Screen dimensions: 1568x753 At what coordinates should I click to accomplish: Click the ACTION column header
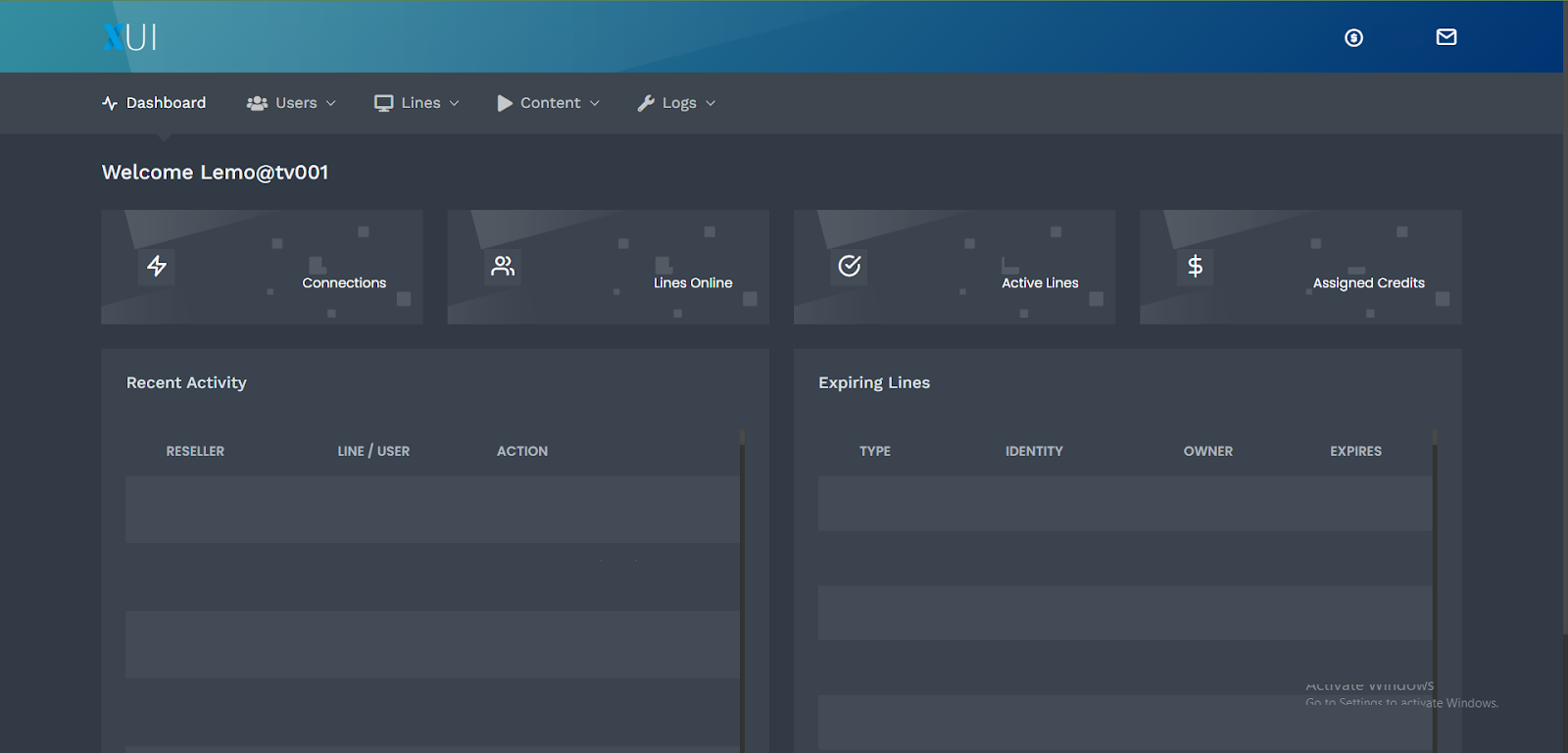point(522,451)
